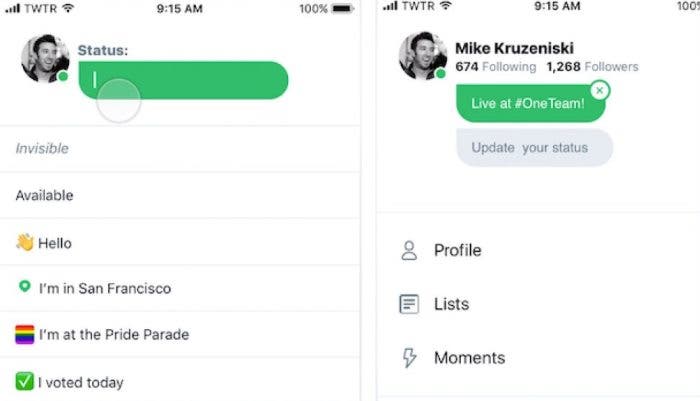
Task: Click the Moments lightning bolt icon
Action: click(409, 358)
